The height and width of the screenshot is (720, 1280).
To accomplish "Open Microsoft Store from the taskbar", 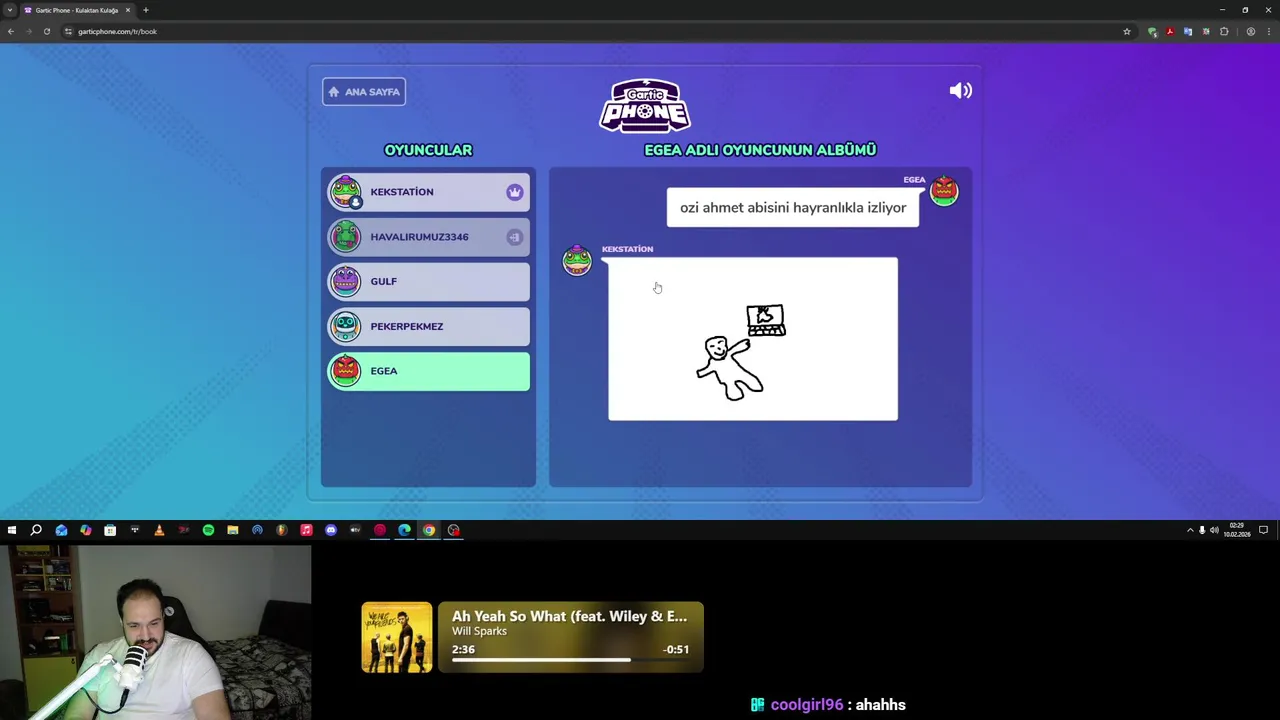I will (110, 530).
